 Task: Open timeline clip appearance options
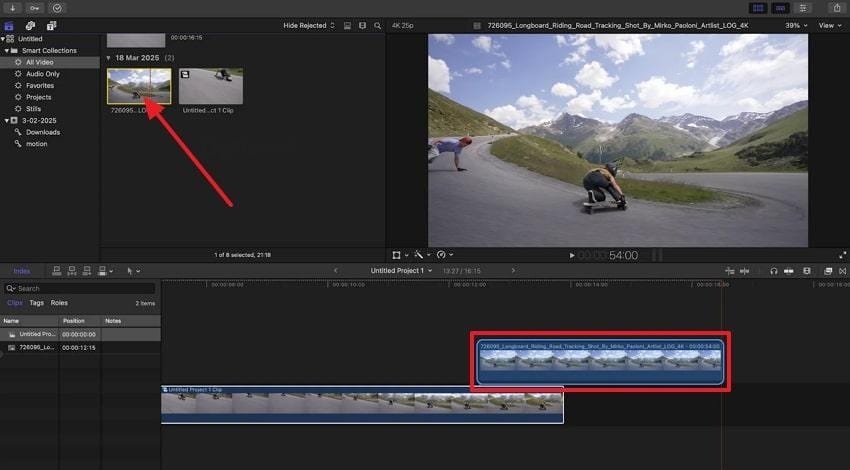tap(807, 271)
